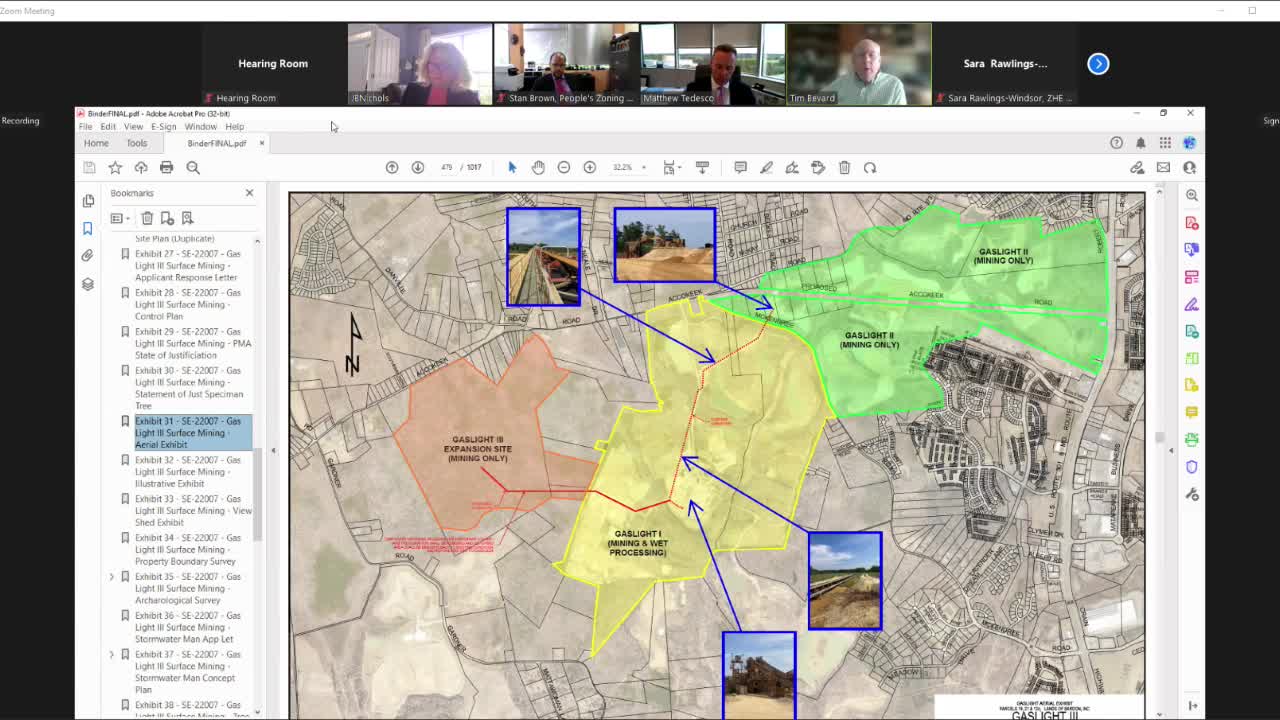Zoom in with the plus icon

coord(590,168)
